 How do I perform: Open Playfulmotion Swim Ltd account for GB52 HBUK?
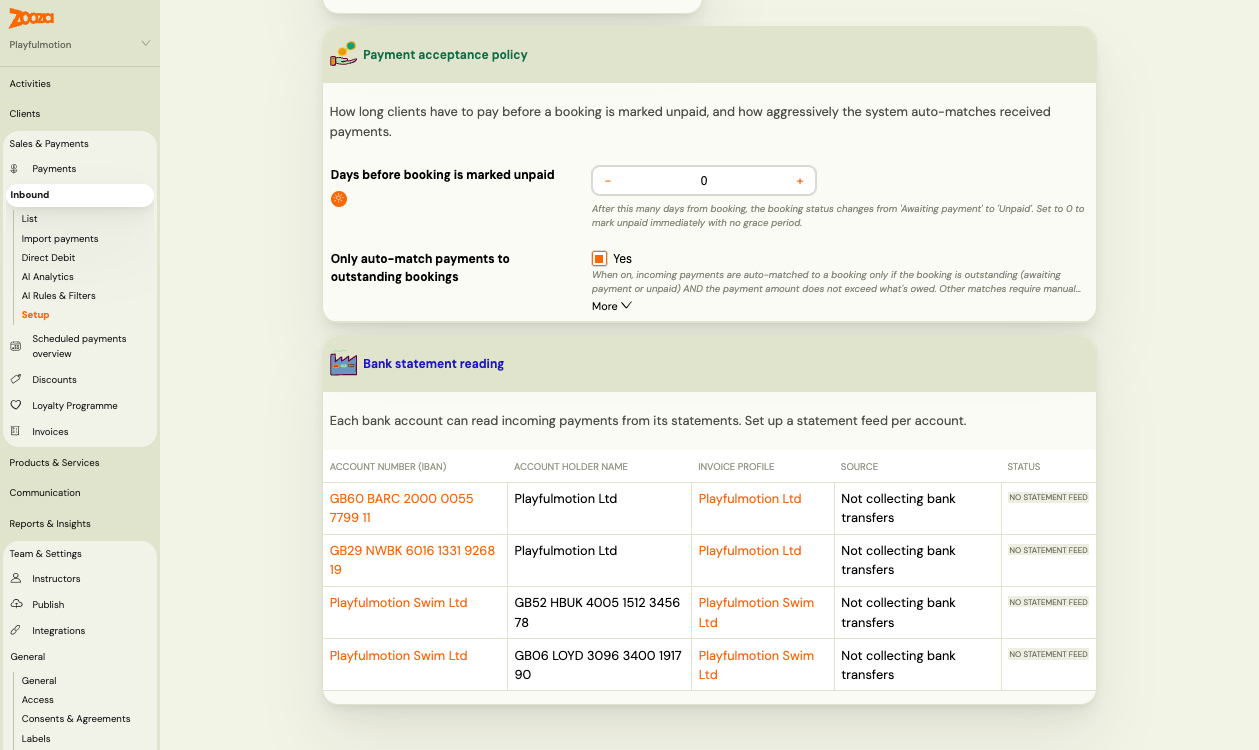click(x=399, y=603)
